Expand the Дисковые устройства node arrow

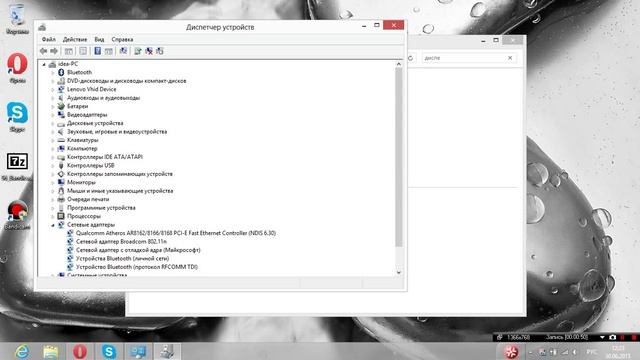click(53, 123)
